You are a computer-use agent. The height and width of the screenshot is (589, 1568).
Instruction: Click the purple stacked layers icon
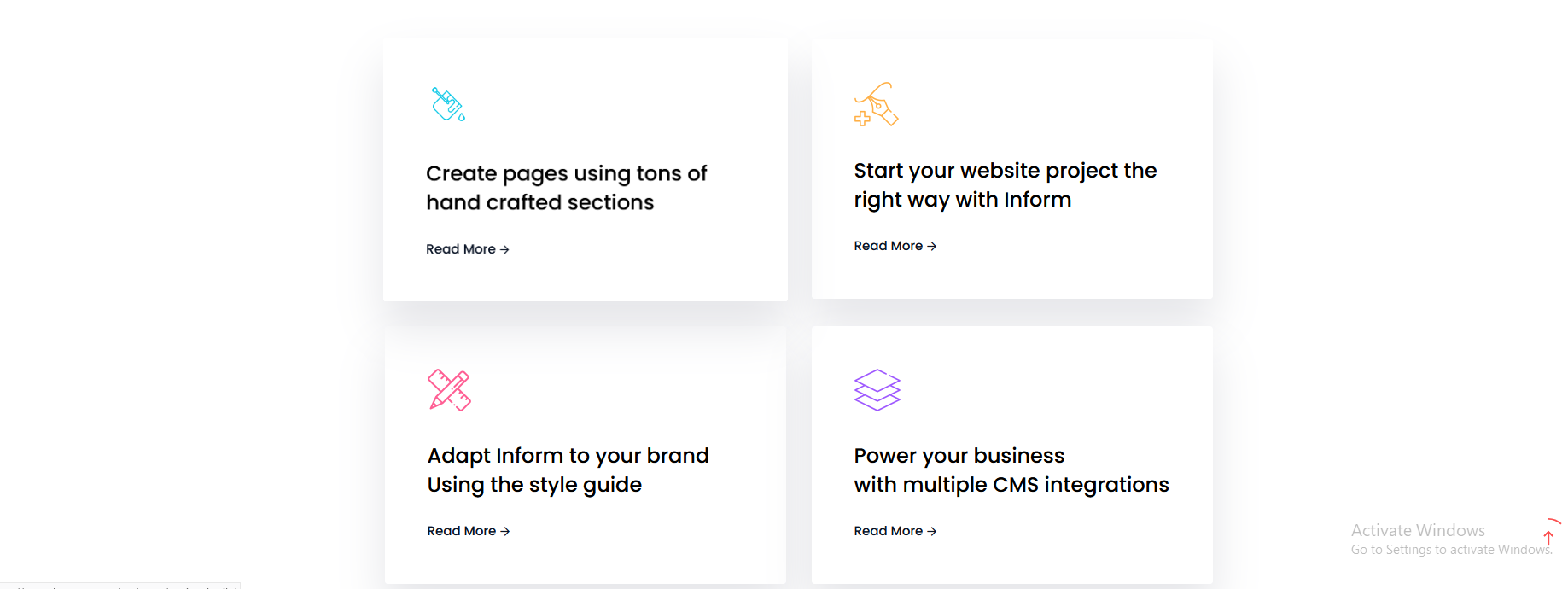[877, 390]
